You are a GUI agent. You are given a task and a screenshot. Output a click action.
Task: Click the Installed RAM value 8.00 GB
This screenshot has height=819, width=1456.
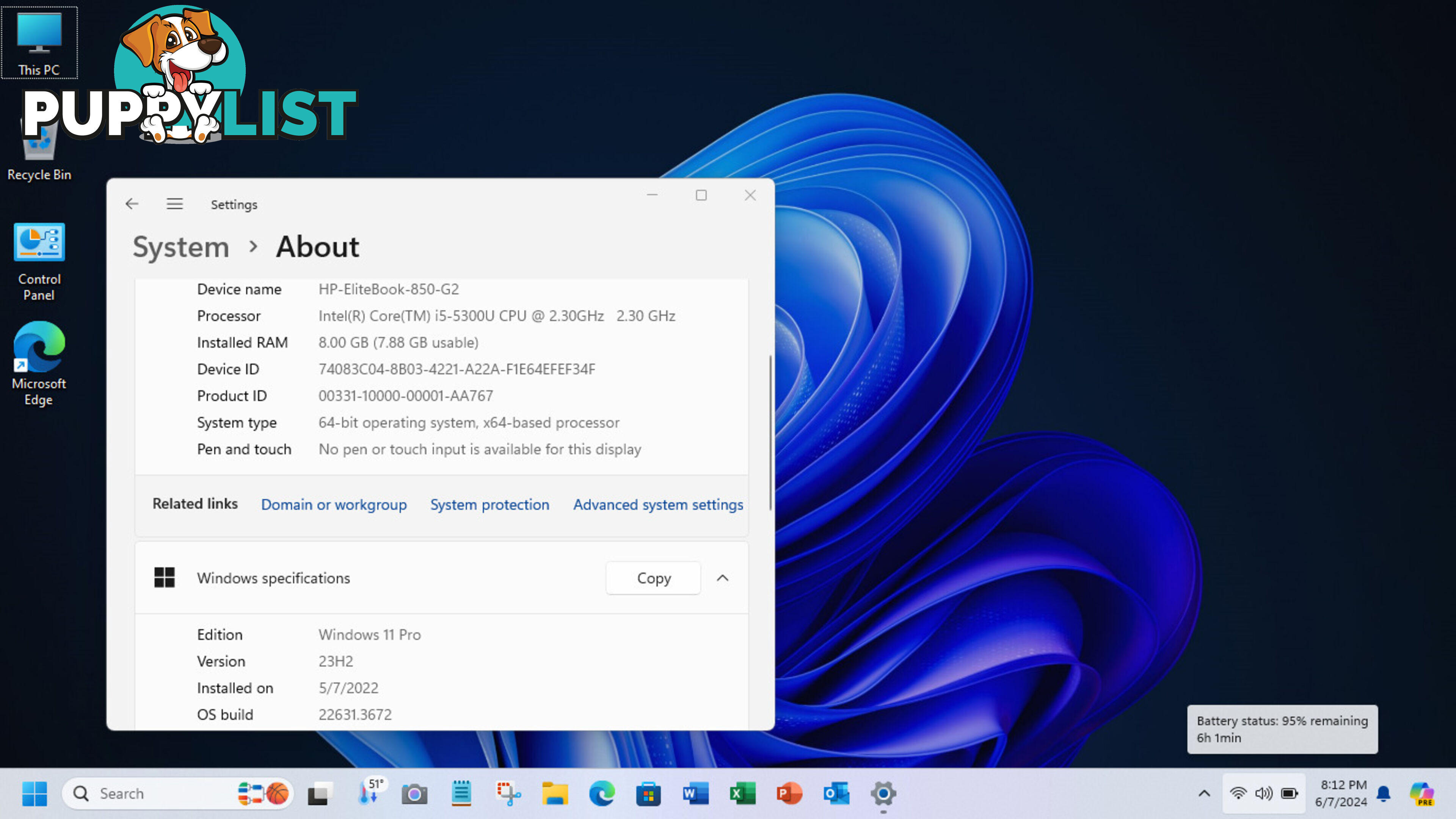[399, 342]
